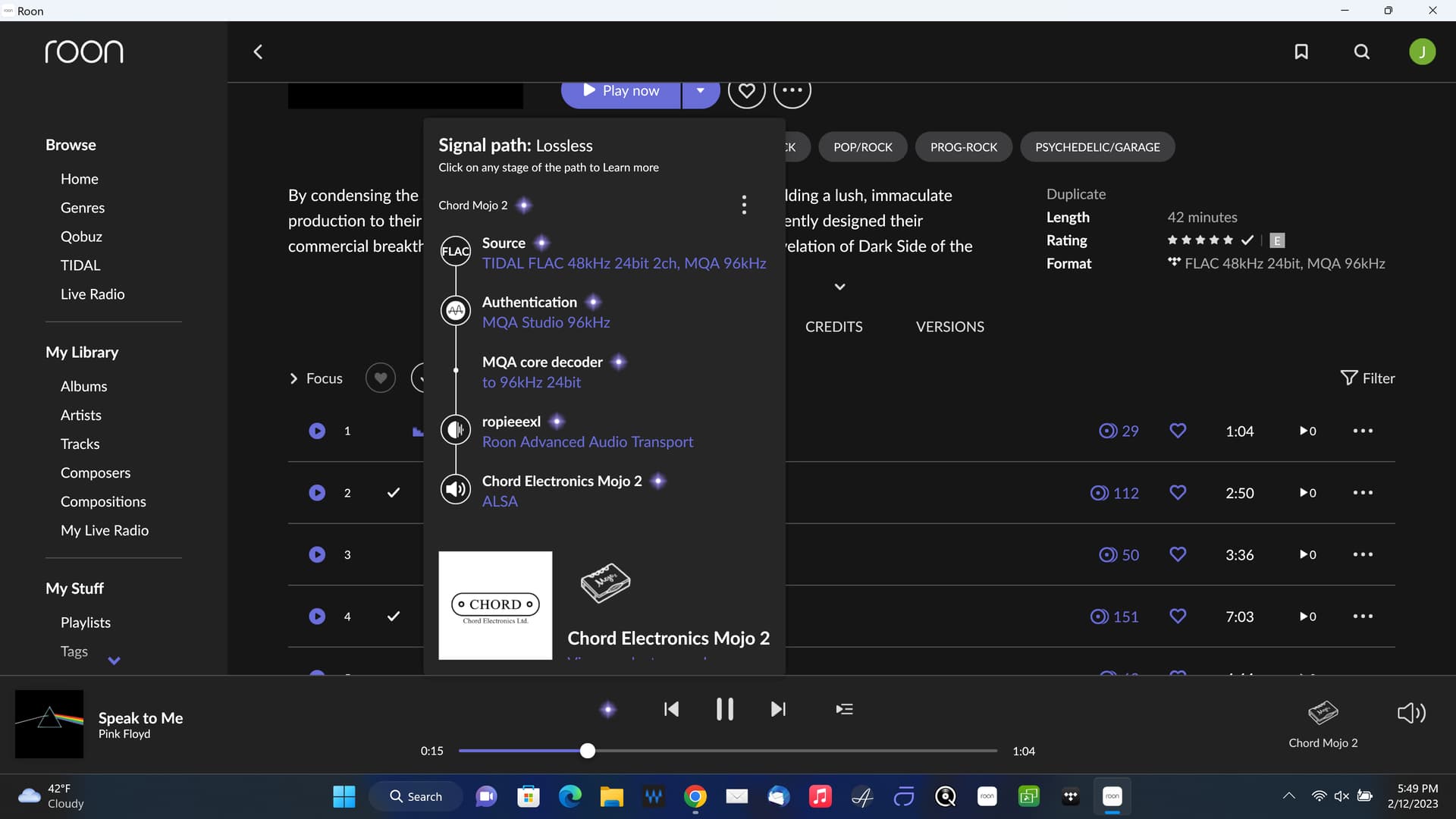The height and width of the screenshot is (819, 1456).
Task: Go back using the back arrow
Action: (x=258, y=52)
